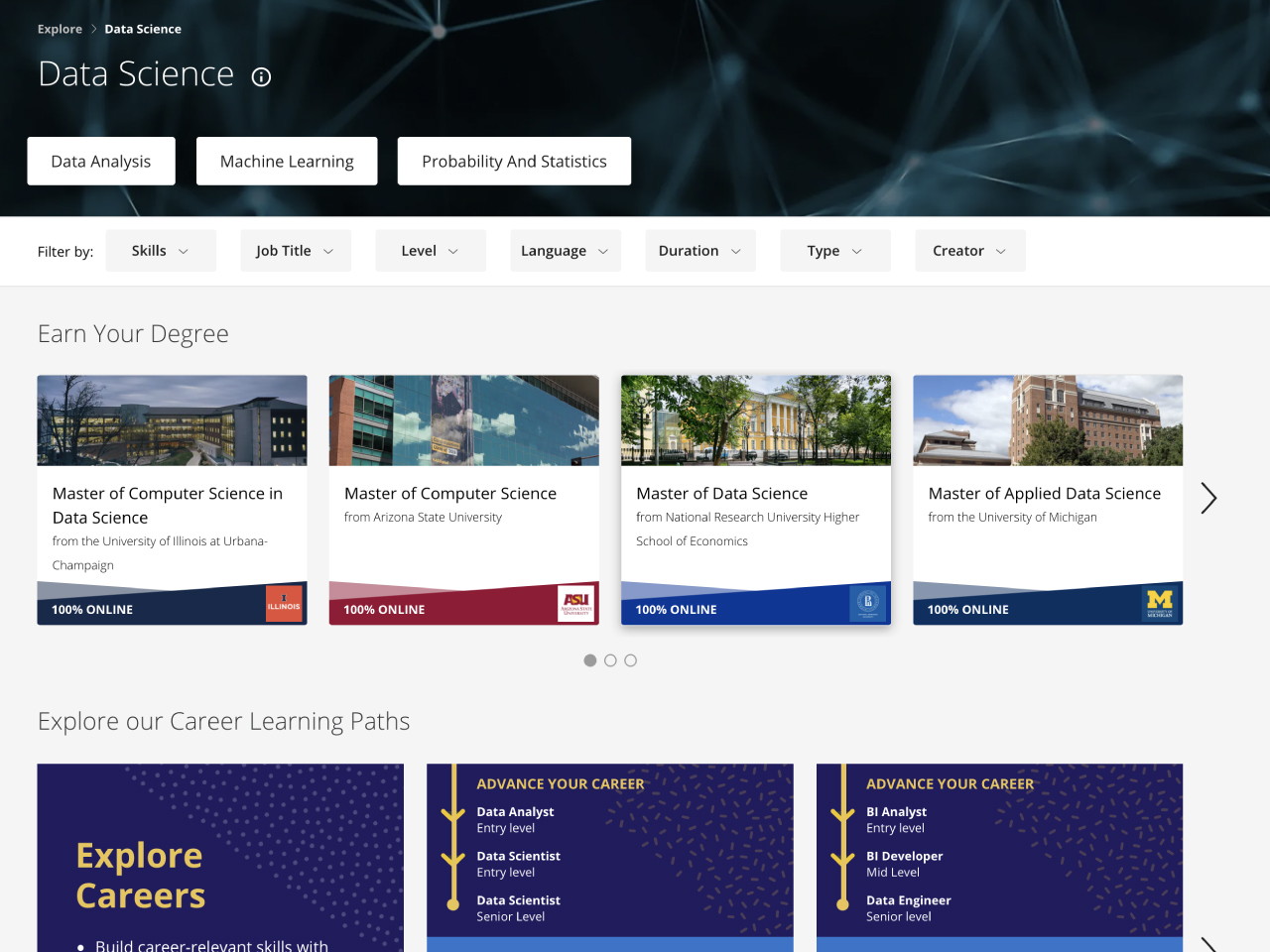Click 100% ONLINE label on Arizona State card
Screen dimensions: 1270x952
(384, 610)
